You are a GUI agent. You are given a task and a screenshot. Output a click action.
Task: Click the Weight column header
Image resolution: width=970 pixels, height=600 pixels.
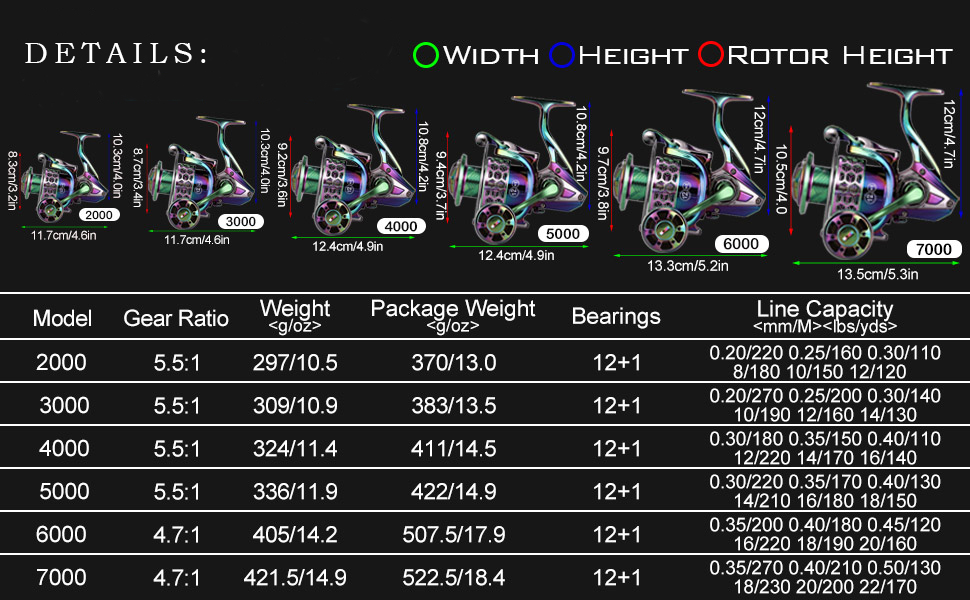click(295, 315)
